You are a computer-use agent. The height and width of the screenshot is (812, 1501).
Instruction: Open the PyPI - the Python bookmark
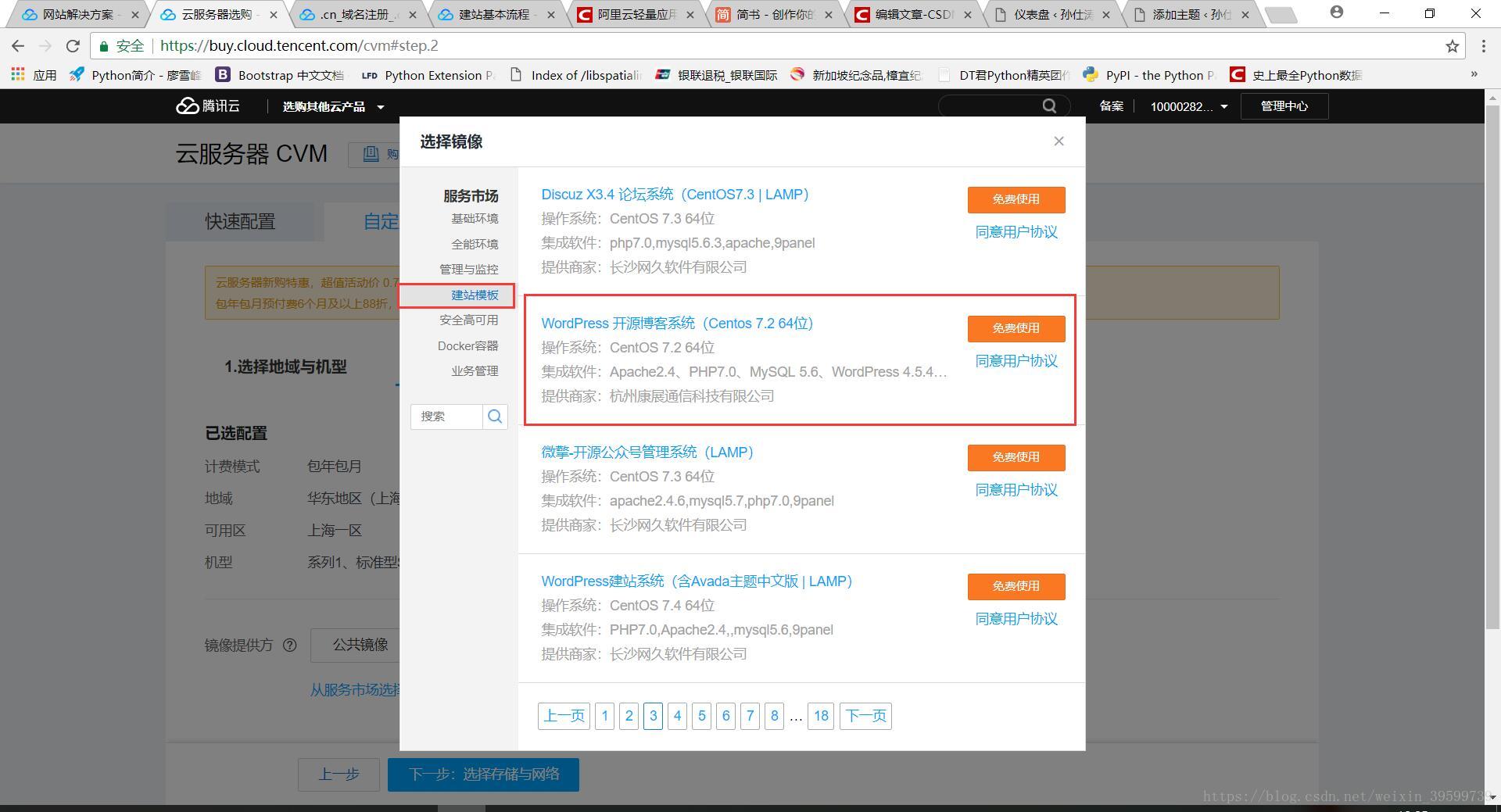pos(1149,75)
